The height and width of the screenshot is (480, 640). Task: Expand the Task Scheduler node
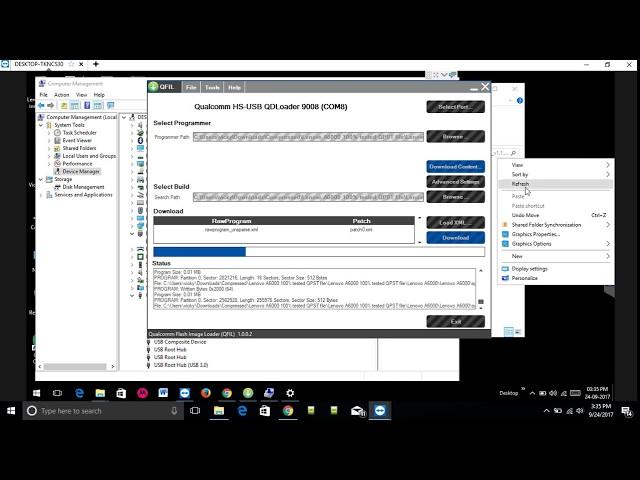click(49, 133)
